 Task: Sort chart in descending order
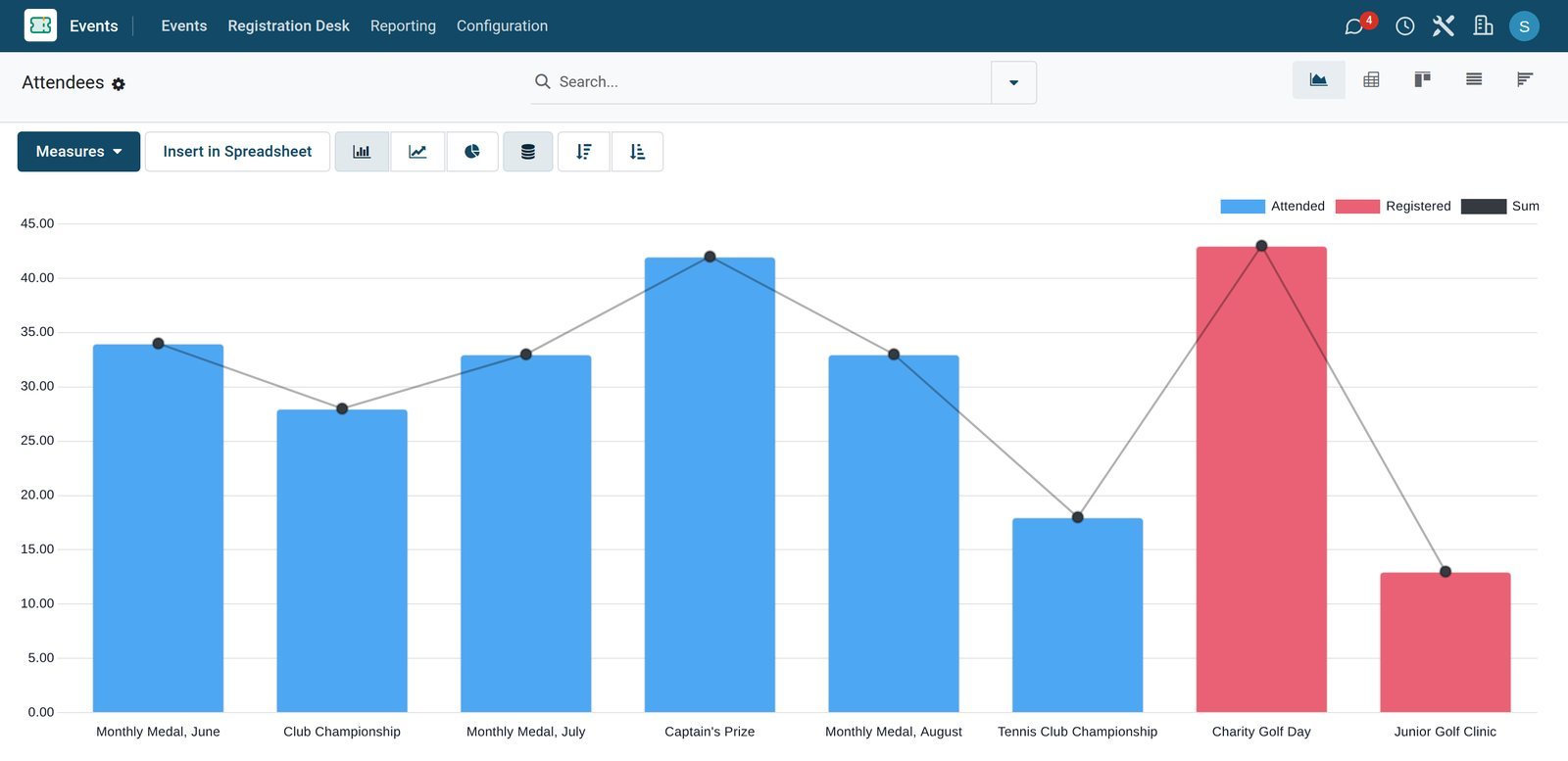coord(584,152)
